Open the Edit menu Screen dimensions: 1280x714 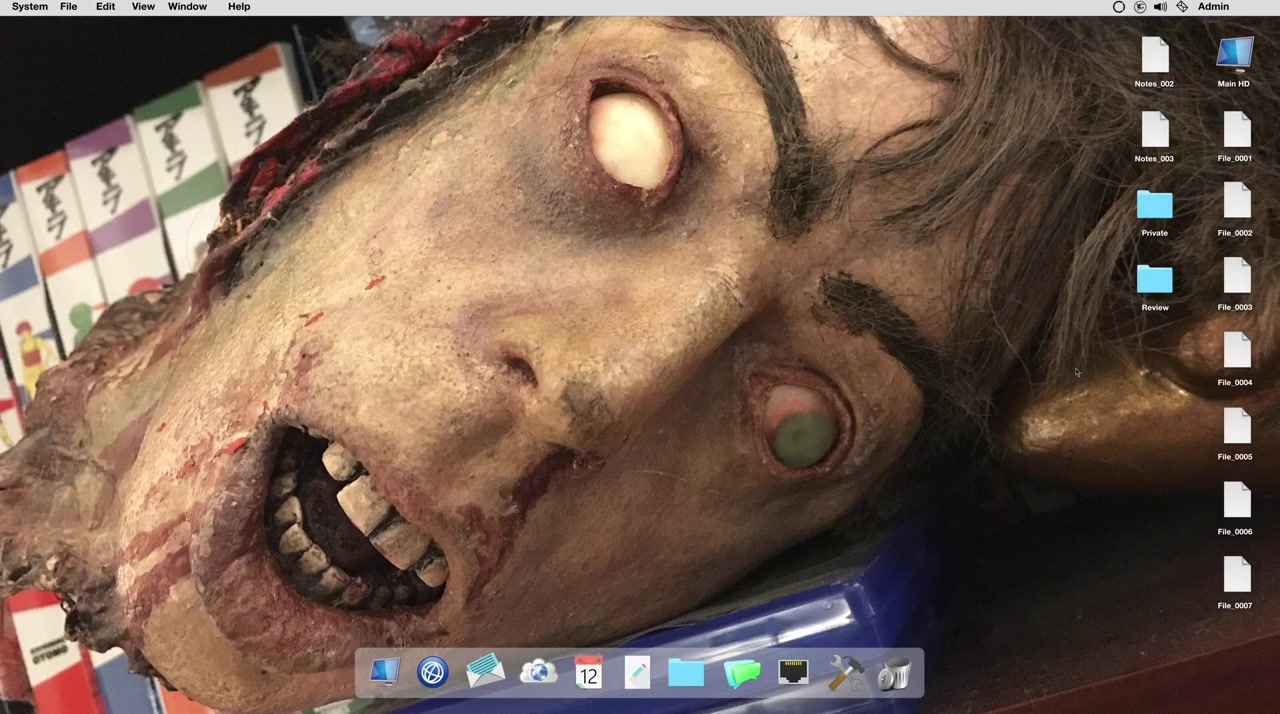105,7
